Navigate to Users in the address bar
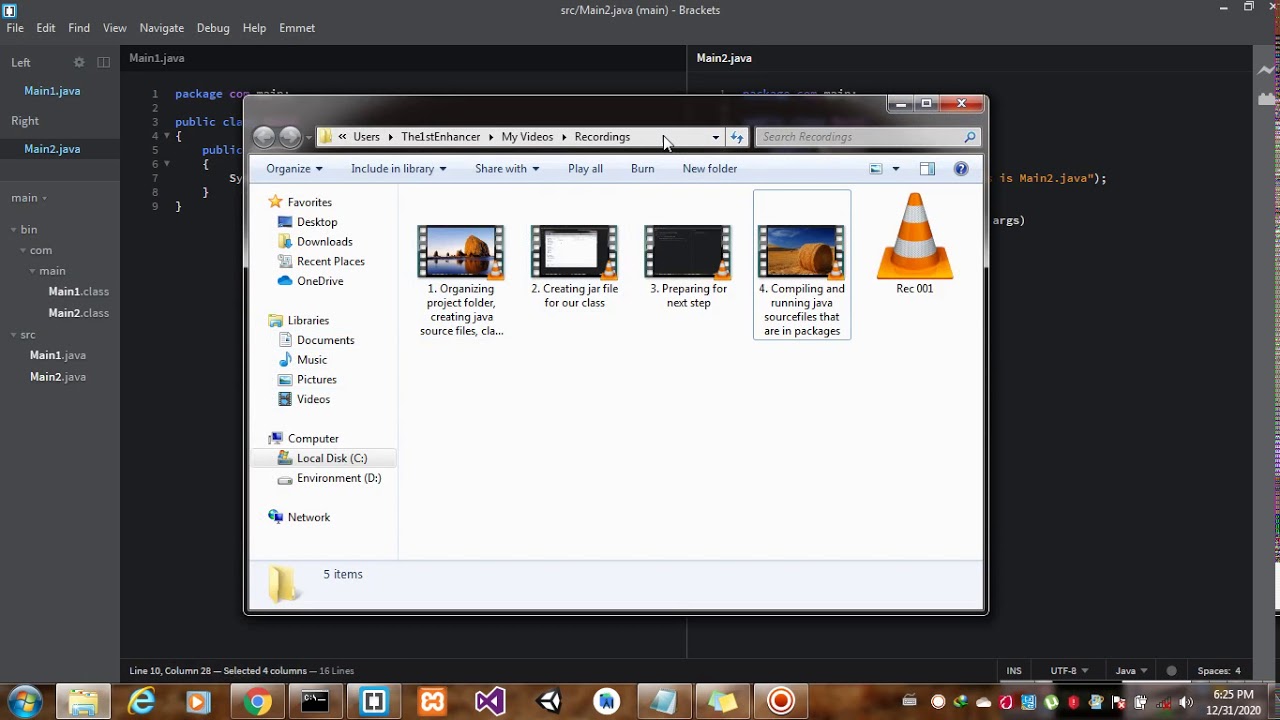The image size is (1280, 720). [x=366, y=137]
